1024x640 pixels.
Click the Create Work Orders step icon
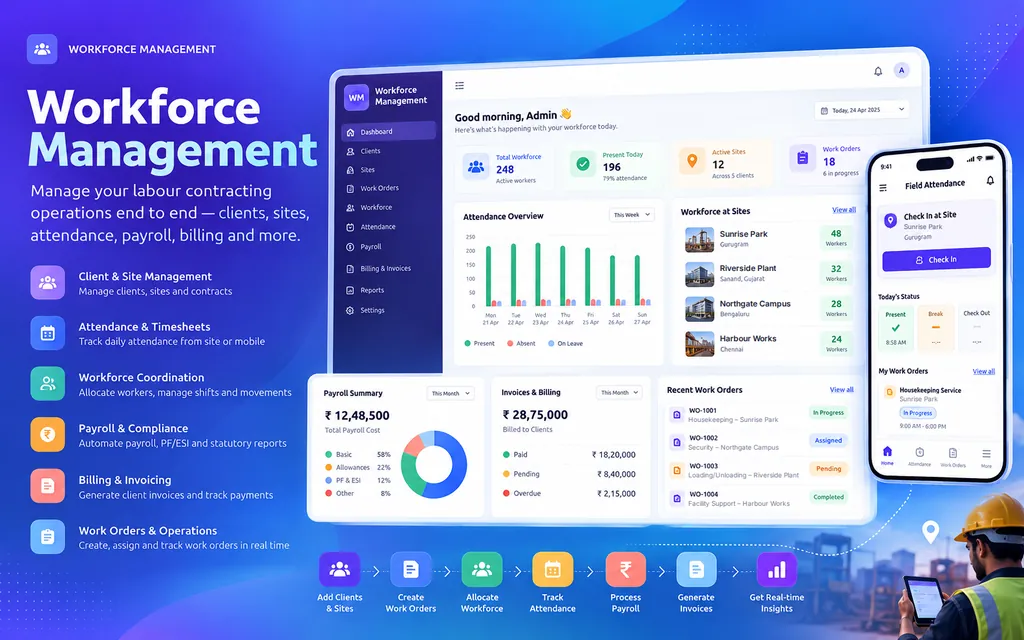[x=411, y=569]
